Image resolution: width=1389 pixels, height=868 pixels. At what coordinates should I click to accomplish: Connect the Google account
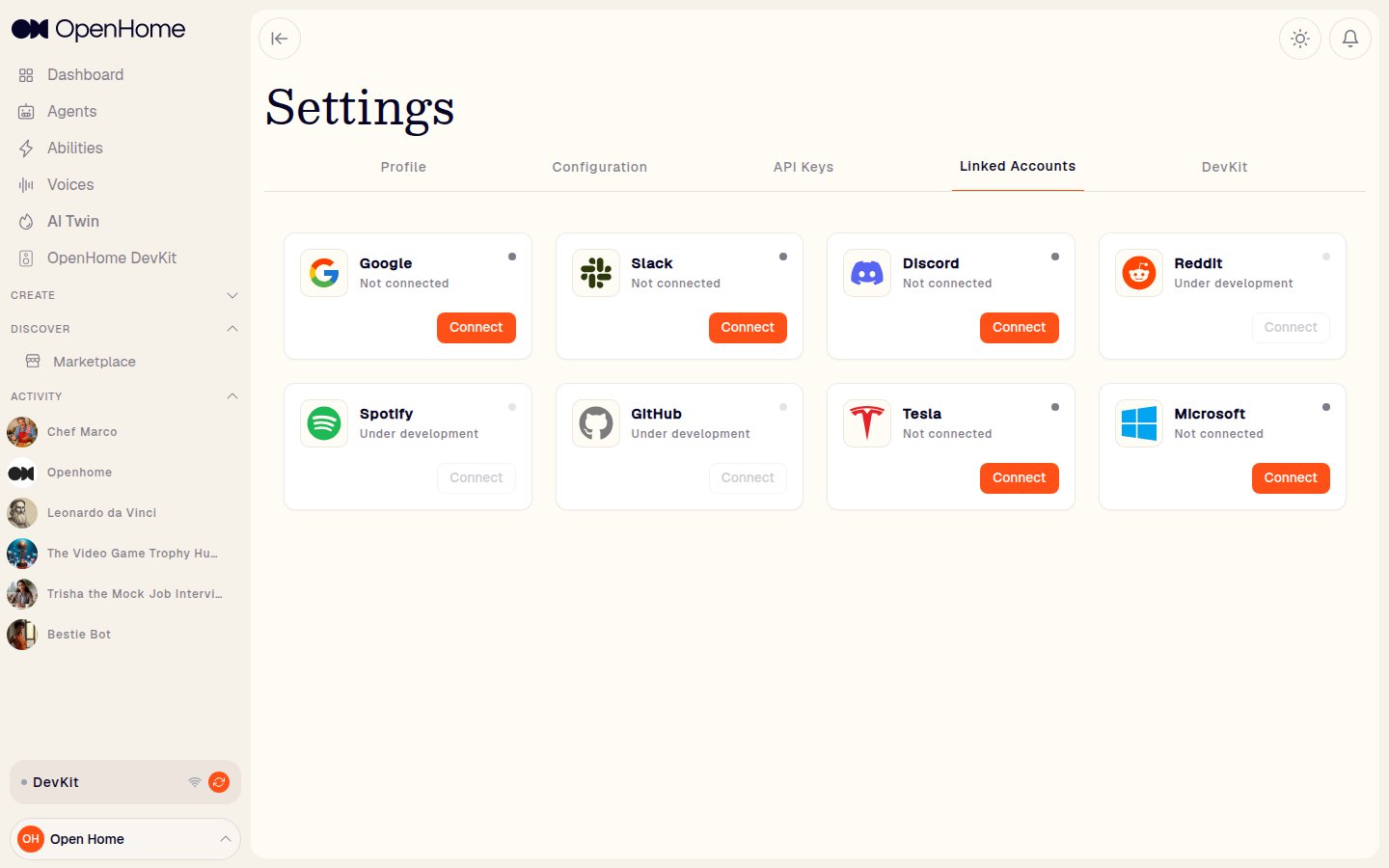477,328
